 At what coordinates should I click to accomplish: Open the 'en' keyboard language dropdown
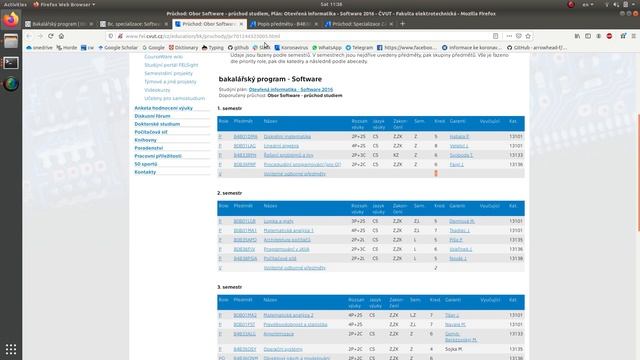(x=588, y=4)
